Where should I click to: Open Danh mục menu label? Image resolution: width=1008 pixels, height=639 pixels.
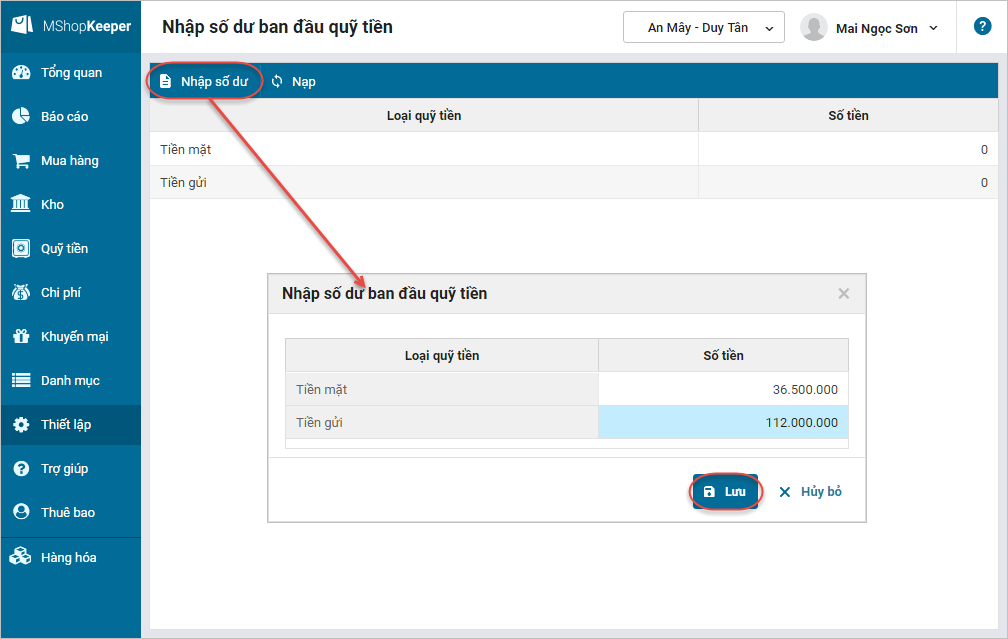coord(70,381)
